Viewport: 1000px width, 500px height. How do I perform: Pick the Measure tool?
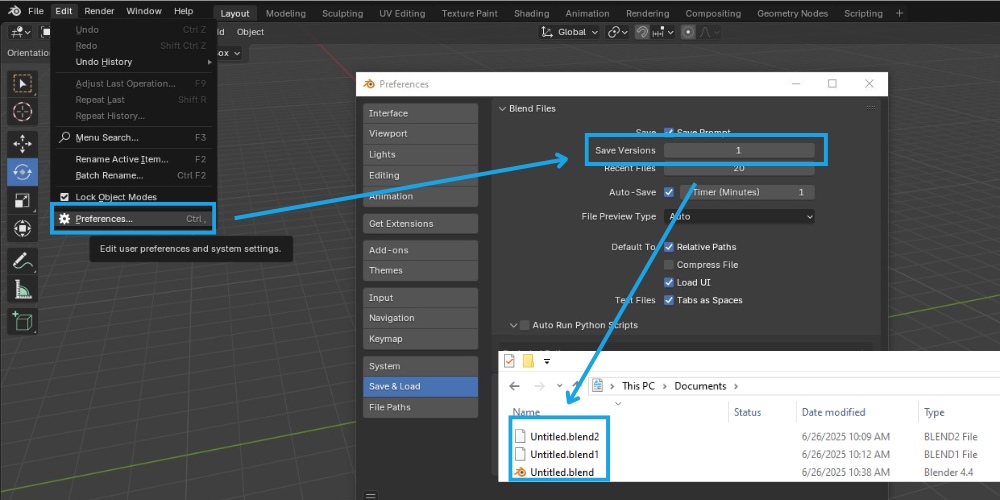[22, 290]
